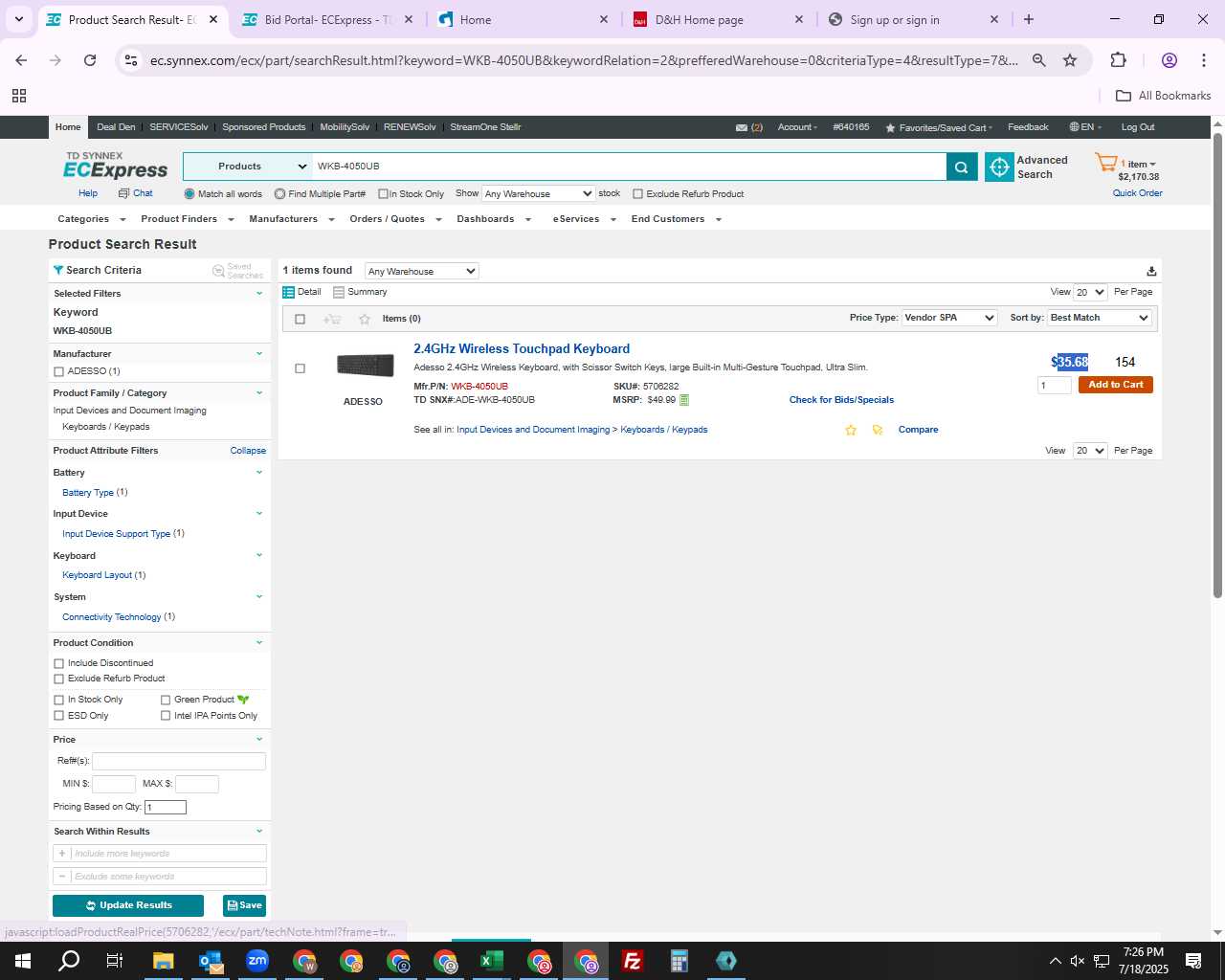Image resolution: width=1225 pixels, height=980 pixels.
Task: Open the shopping cart icon
Action: 1106,163
